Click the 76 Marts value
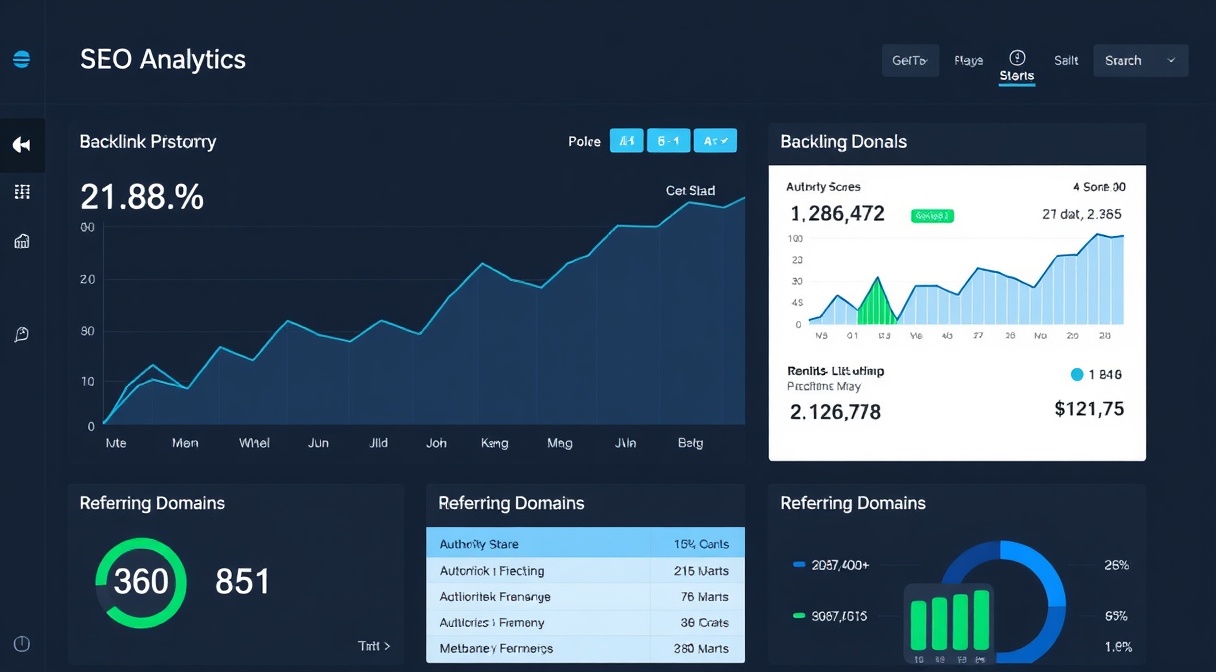 (705, 597)
